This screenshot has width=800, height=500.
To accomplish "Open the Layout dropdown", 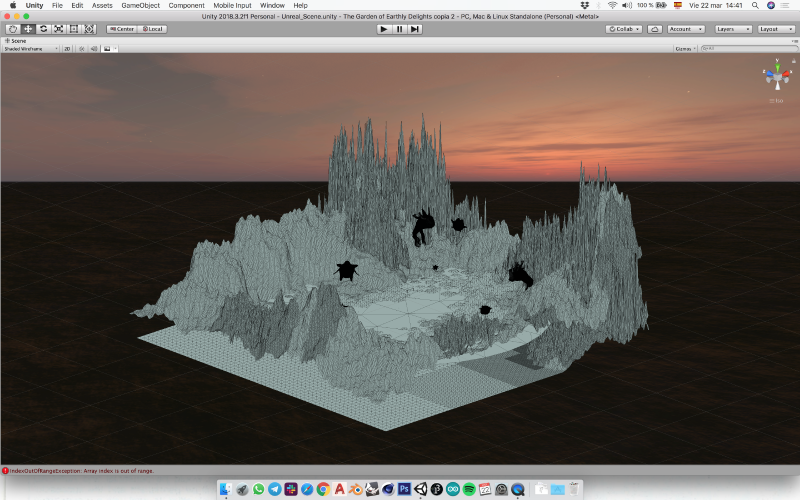I will pyautogui.click(x=774, y=29).
